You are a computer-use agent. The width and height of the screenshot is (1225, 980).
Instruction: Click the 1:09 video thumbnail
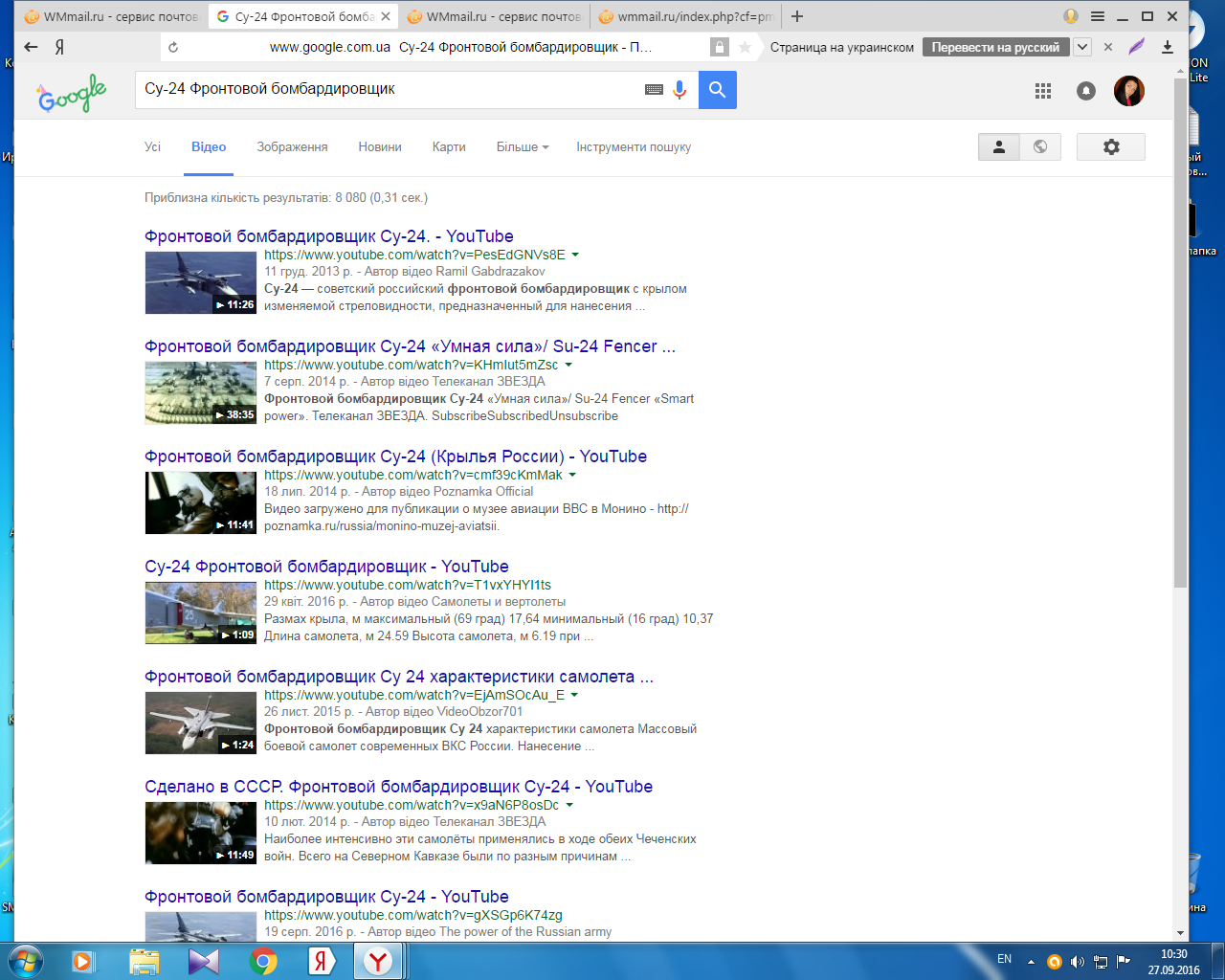click(201, 612)
